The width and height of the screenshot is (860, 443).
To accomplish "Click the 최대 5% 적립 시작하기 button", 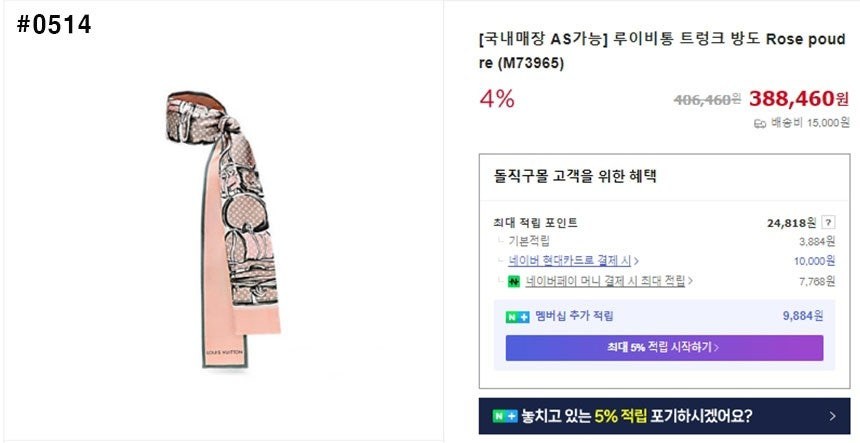I will [x=664, y=347].
